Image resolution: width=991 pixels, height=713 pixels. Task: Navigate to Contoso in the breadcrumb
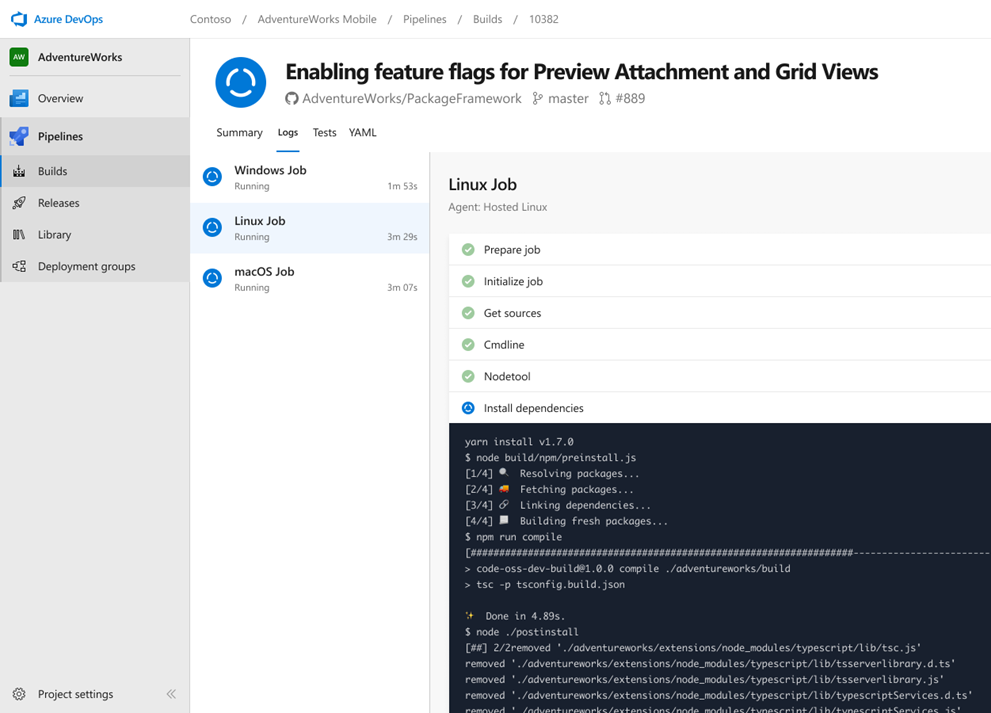point(210,18)
